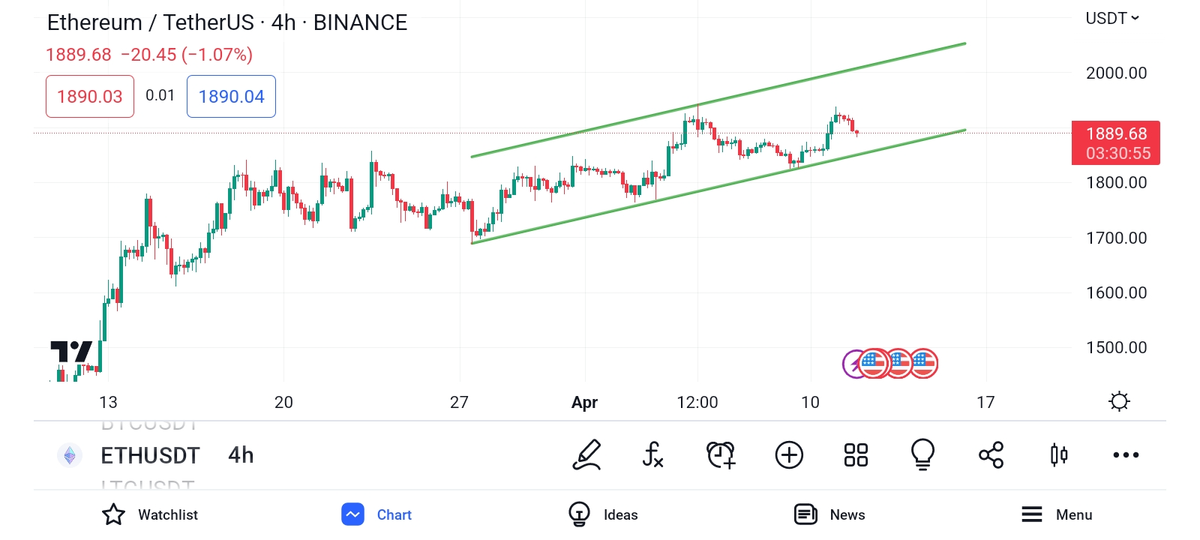Open the indicators fx icon
The width and height of the screenshot is (1200, 540).
point(653,455)
